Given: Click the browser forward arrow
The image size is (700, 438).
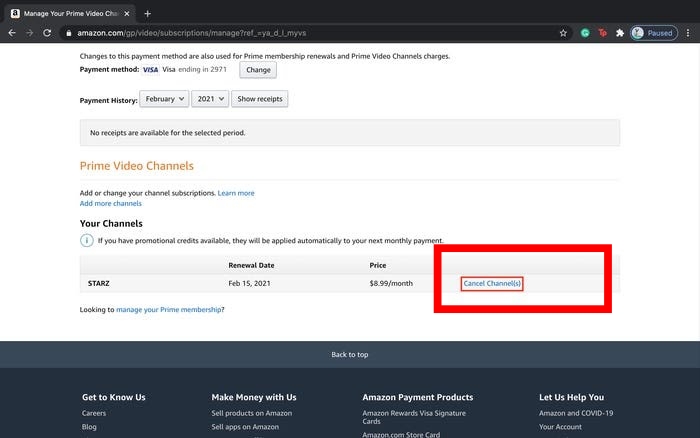Looking at the screenshot, I should click(x=29, y=33).
